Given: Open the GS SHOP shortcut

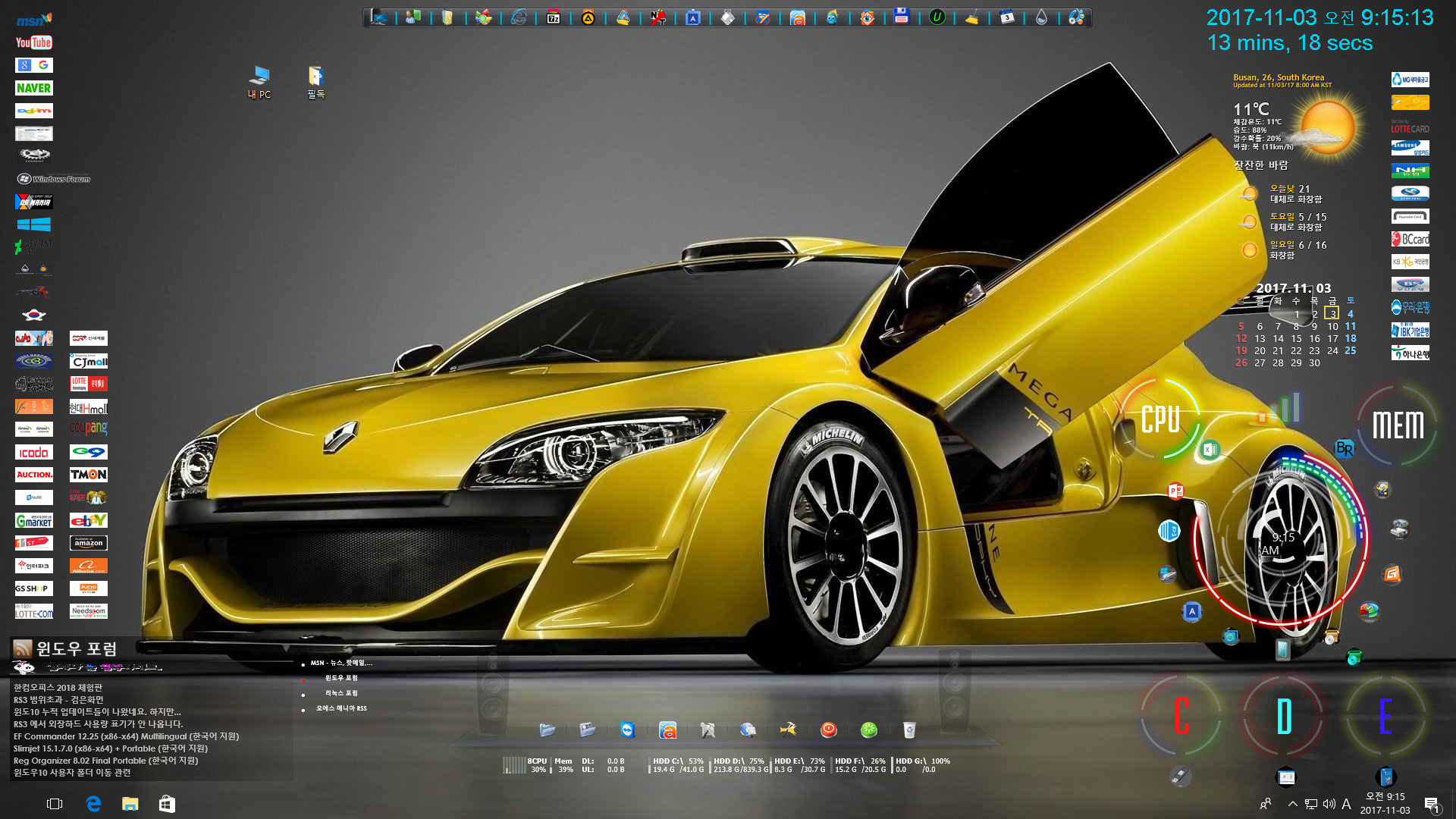Looking at the screenshot, I should [34, 588].
